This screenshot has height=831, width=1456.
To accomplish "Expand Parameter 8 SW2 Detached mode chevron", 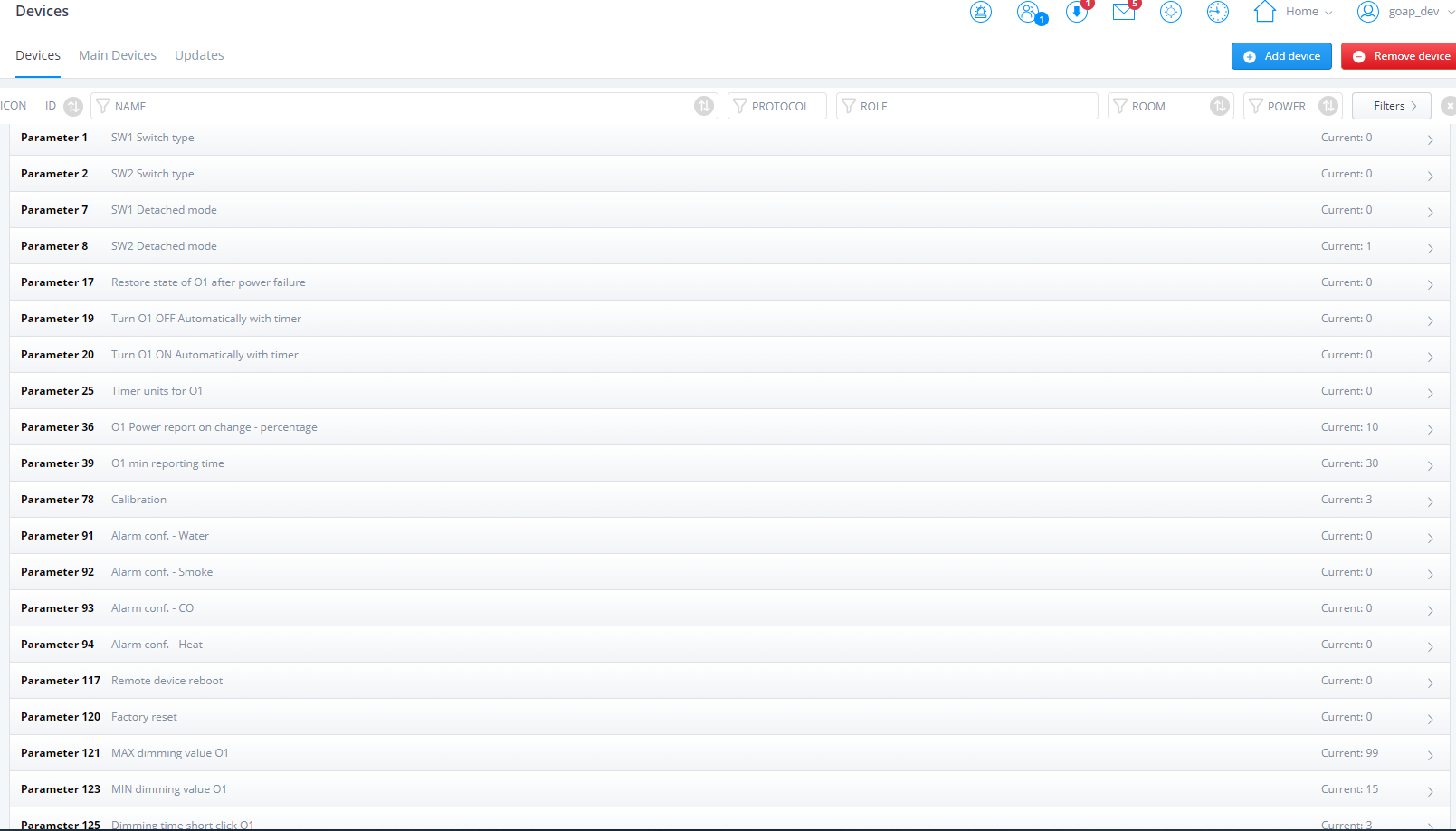I will coord(1430,248).
